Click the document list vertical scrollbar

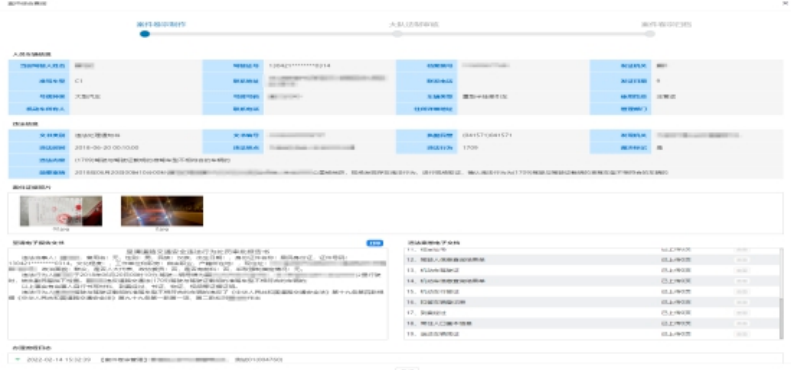[781, 294]
